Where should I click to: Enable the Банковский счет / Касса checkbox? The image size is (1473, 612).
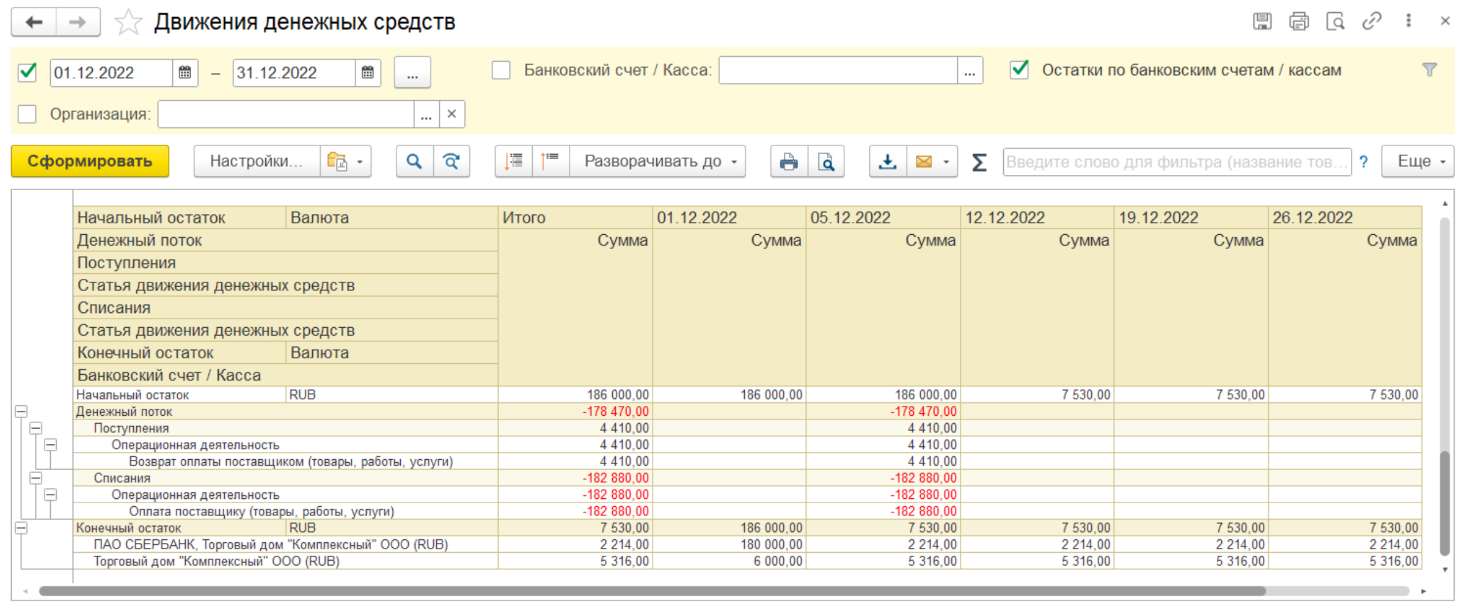[x=501, y=70]
